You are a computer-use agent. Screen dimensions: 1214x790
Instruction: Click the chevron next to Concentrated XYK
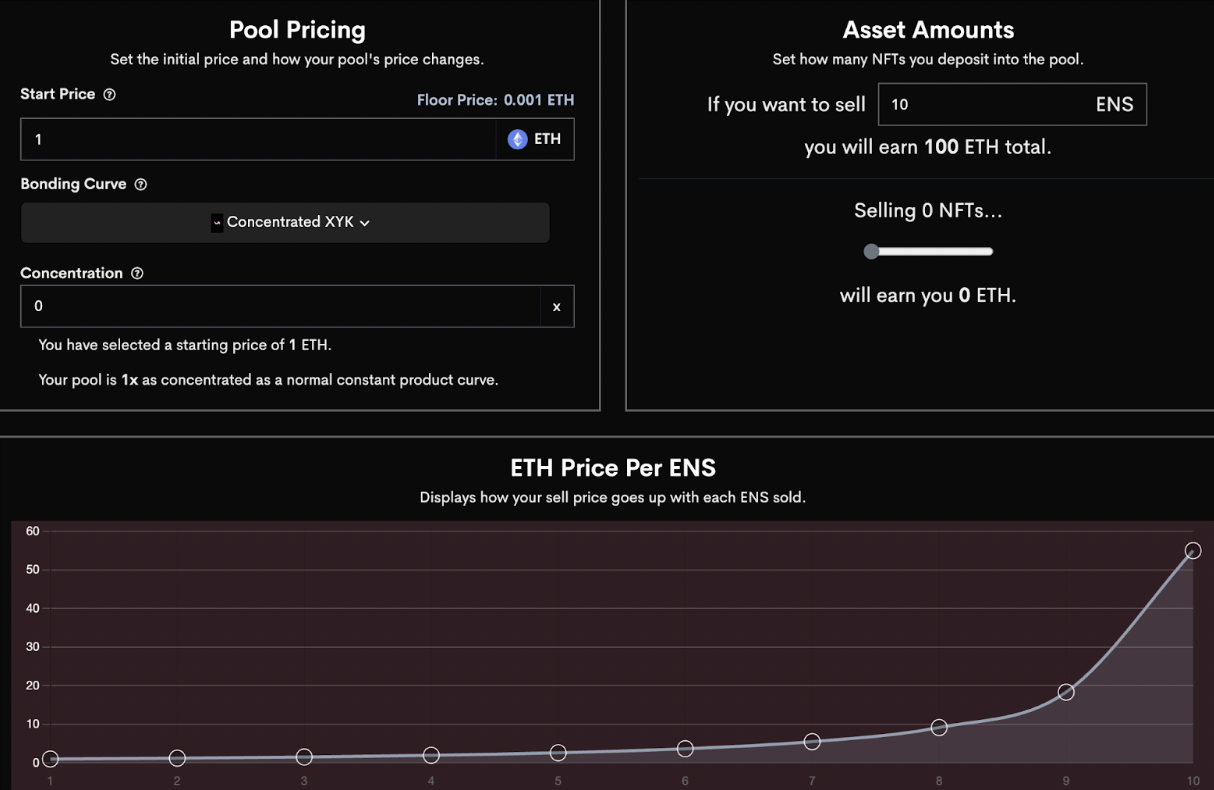[365, 223]
